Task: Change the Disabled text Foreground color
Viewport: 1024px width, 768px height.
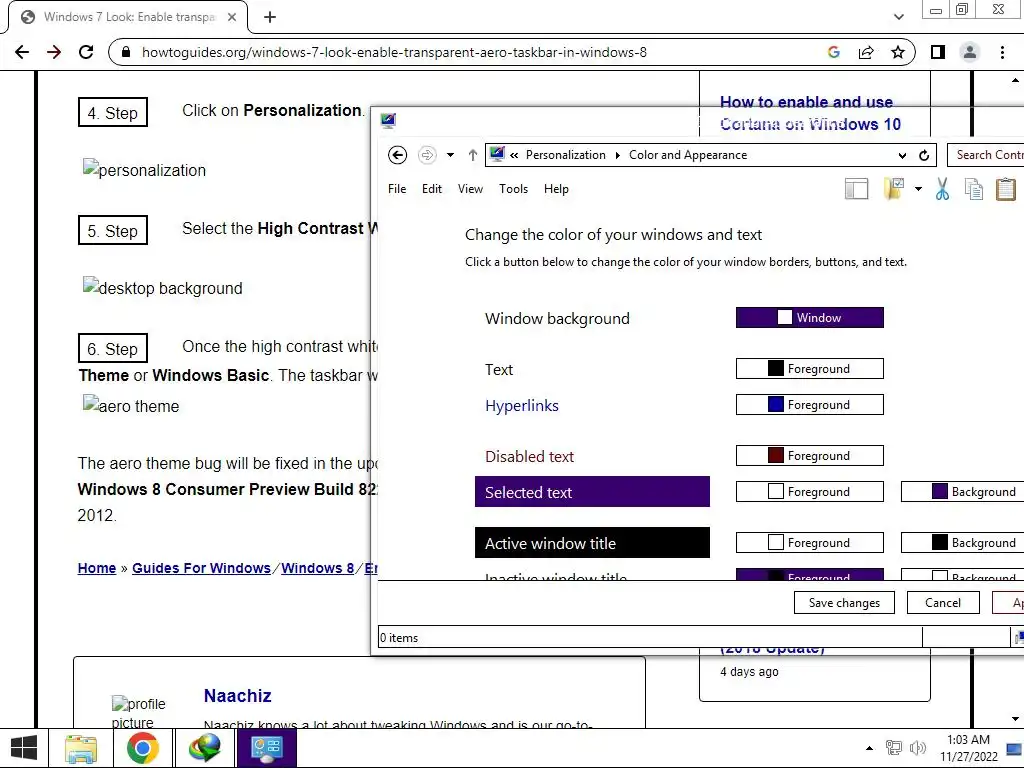Action: click(810, 455)
